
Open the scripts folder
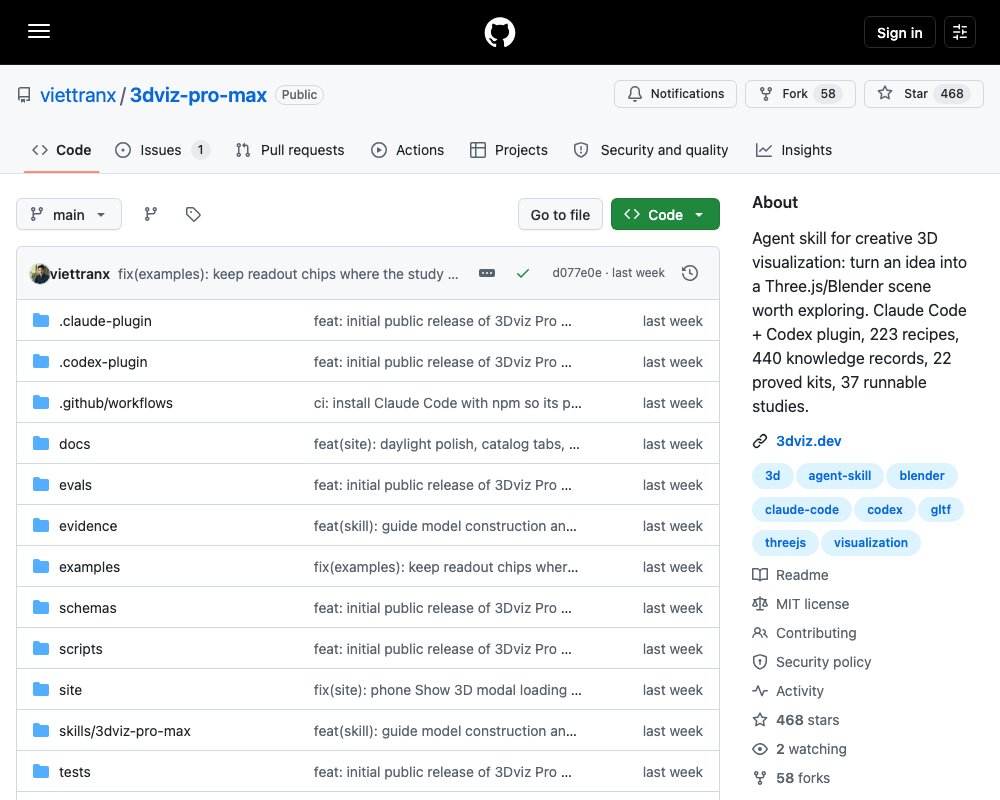(80, 649)
